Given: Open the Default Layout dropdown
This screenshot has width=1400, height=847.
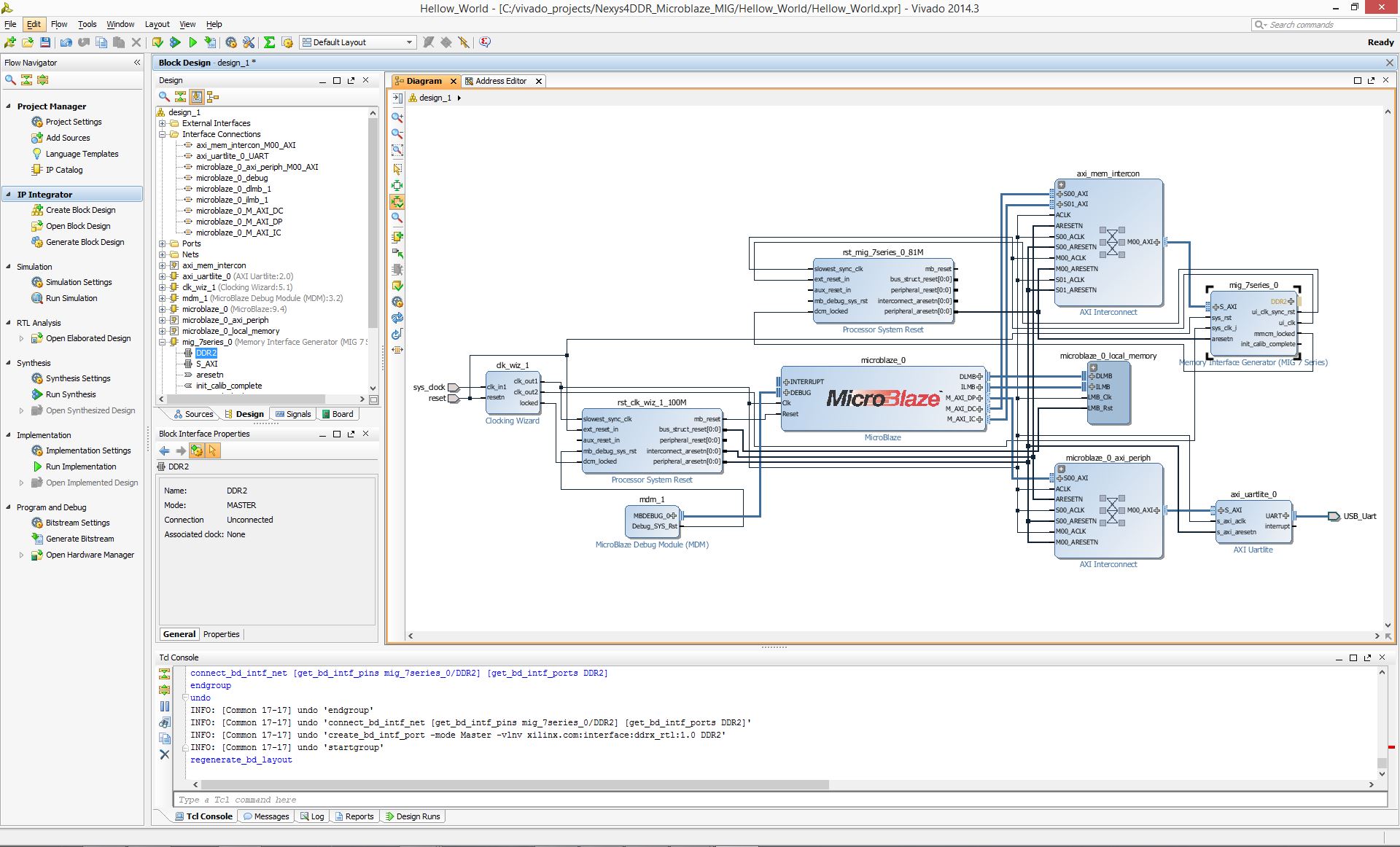Looking at the screenshot, I should point(358,42).
